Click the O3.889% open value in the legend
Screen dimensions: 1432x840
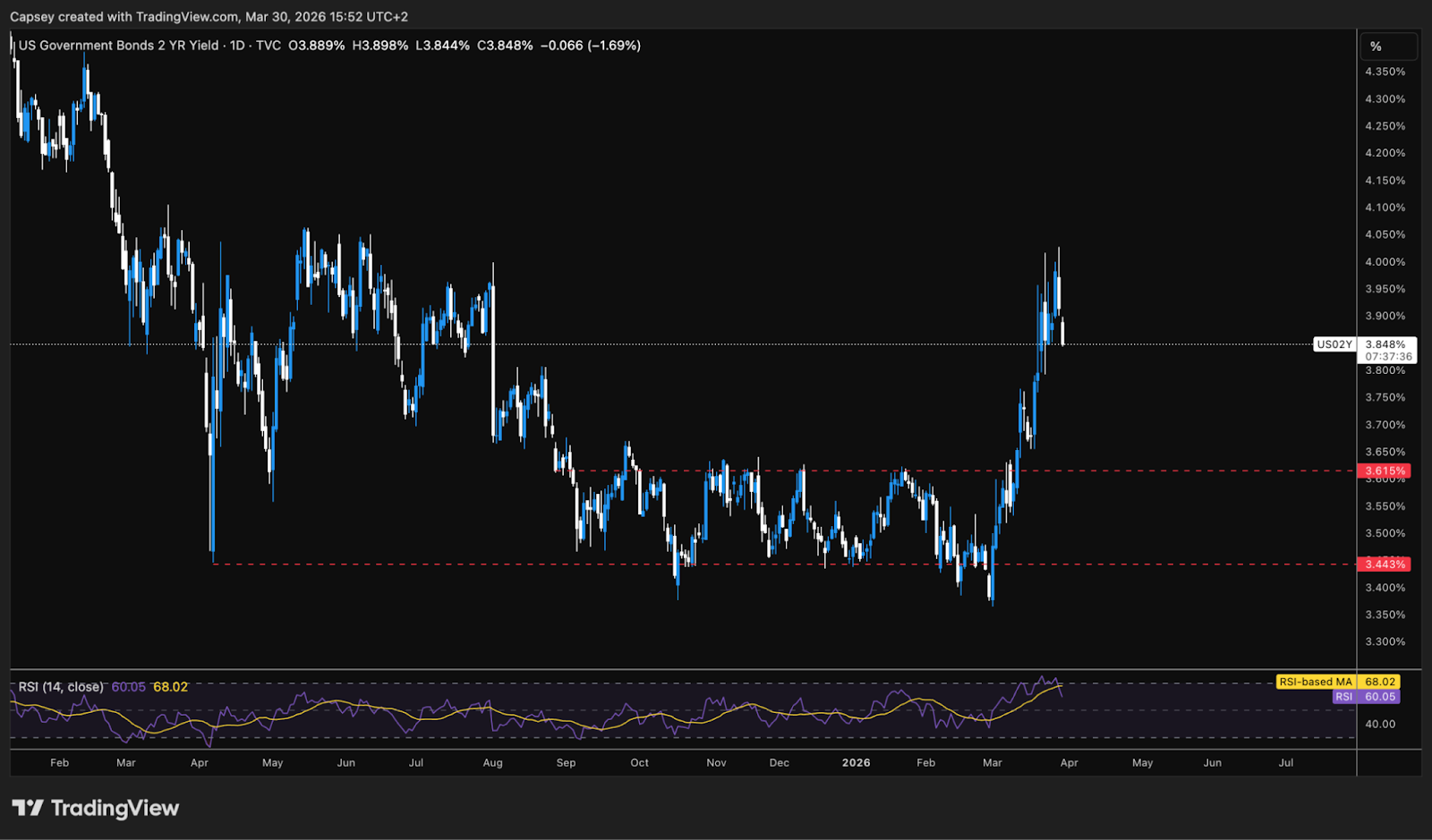coord(318,46)
